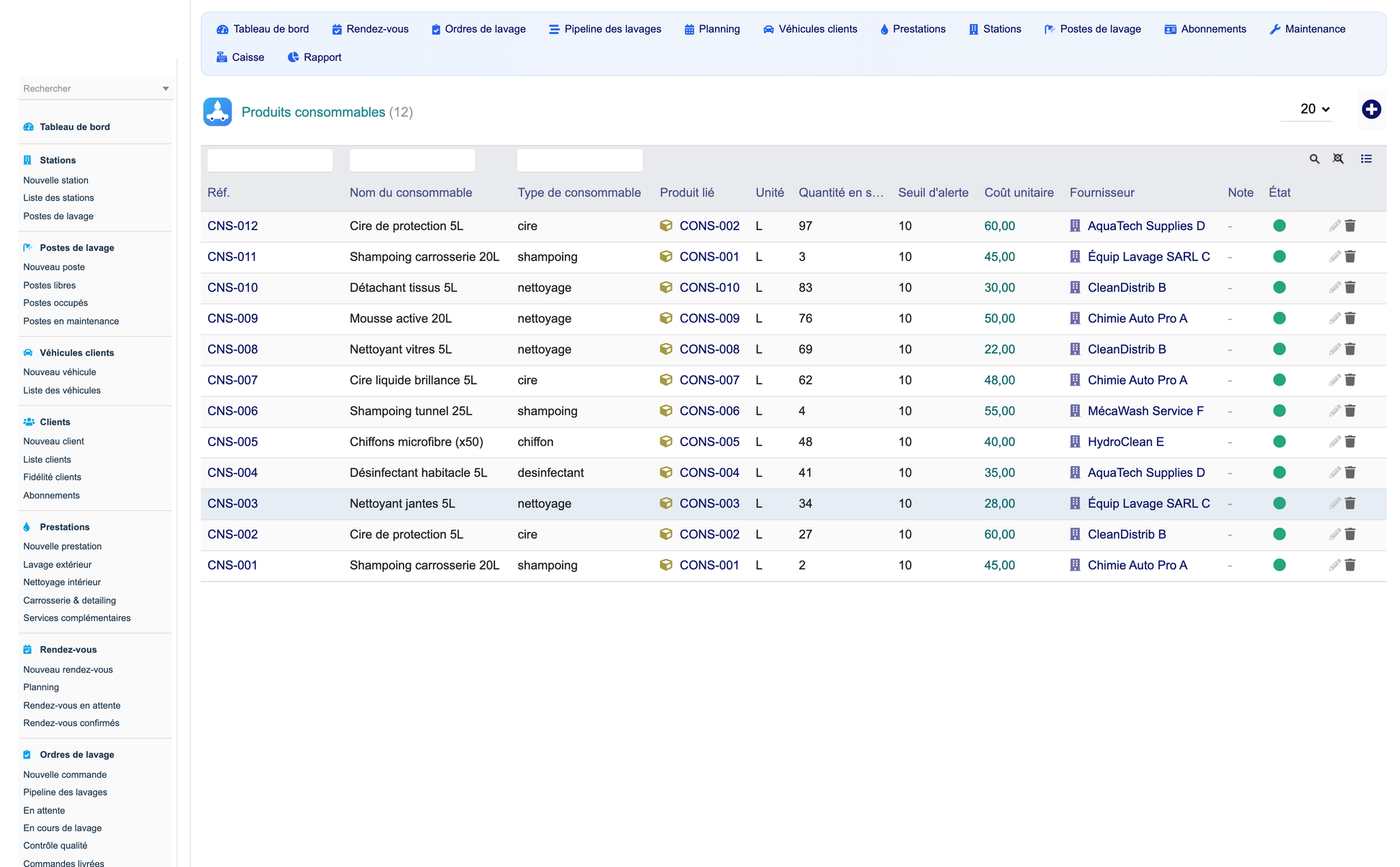Viewport: 1400px width, 867px height.
Task: Click the sidebar Clients people icon
Action: point(28,422)
